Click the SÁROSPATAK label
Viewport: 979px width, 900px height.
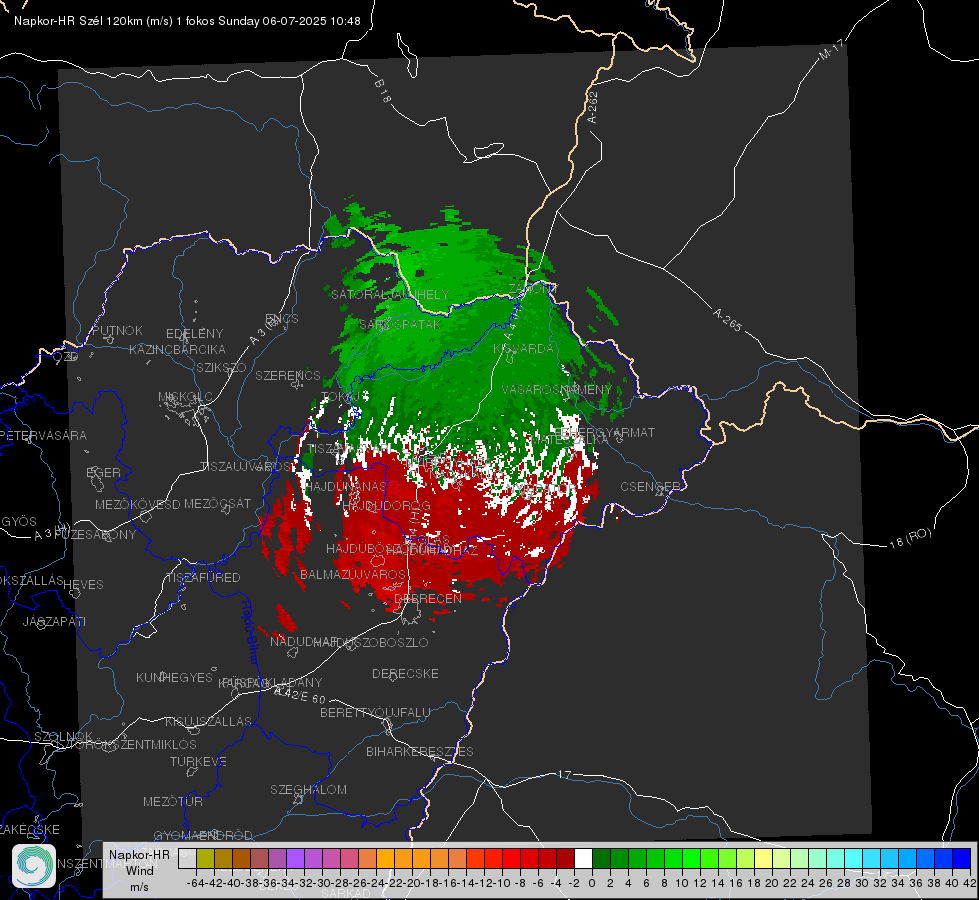click(400, 324)
